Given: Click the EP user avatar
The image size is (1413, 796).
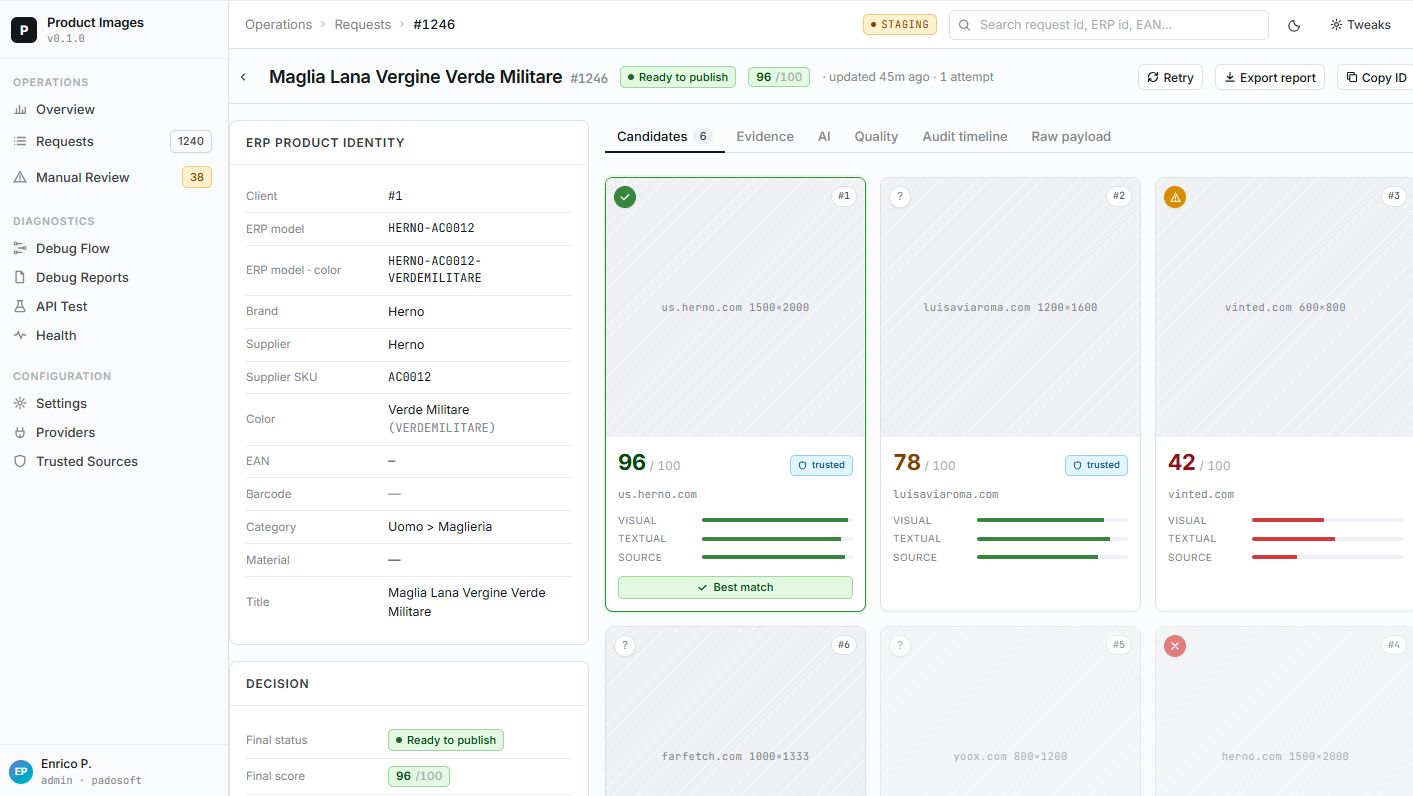Looking at the screenshot, I should tap(21, 771).
